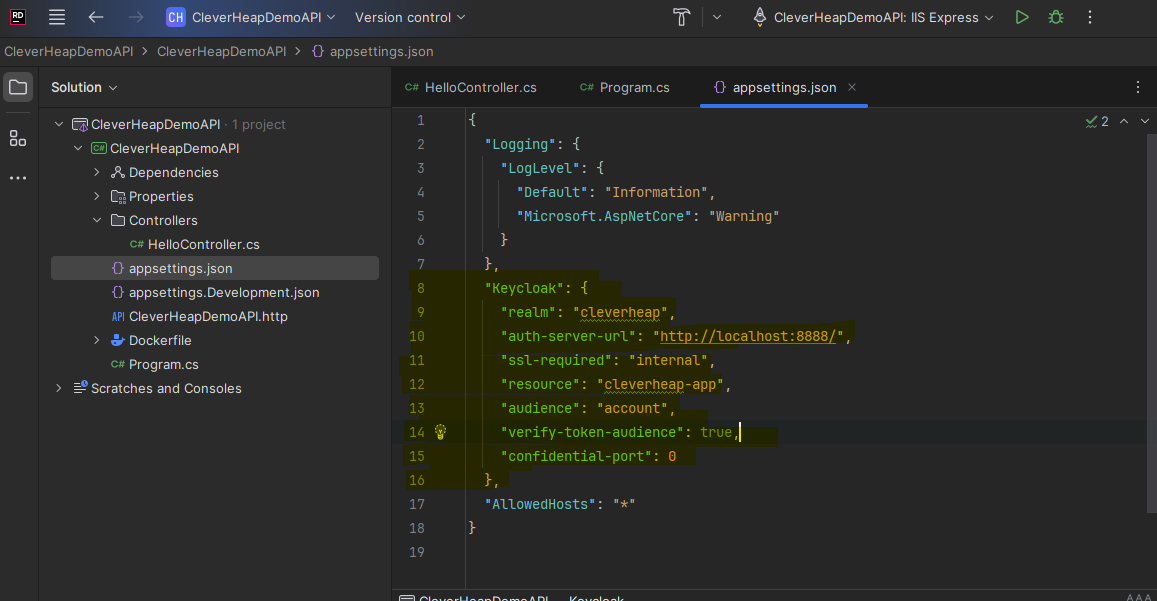Navigate forward using the right arrow icon
Viewport: 1157px width, 601px height.
[136, 17]
